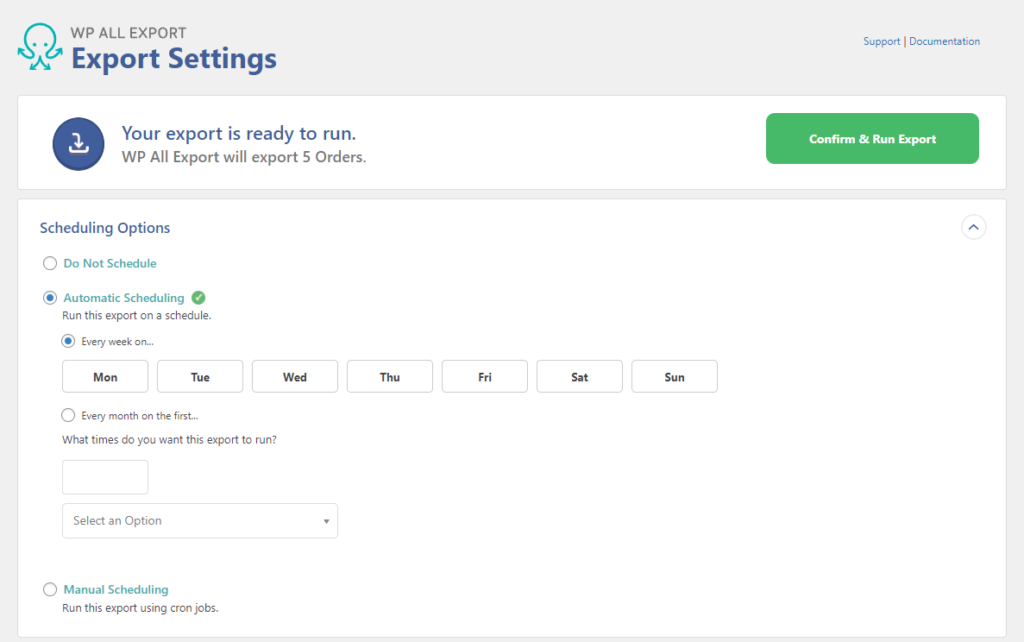Toggle the Tue day button
Screen dimensions: 1024x642
(x=200, y=376)
